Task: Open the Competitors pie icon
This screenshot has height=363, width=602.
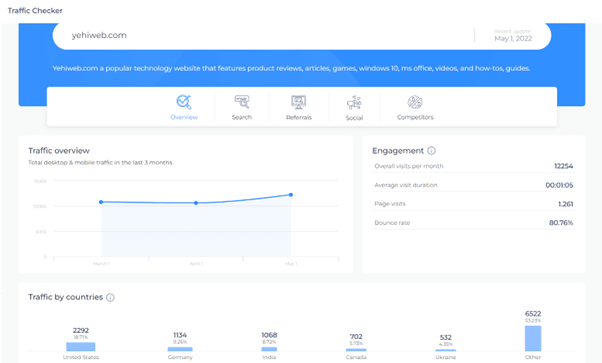Action: coord(415,102)
